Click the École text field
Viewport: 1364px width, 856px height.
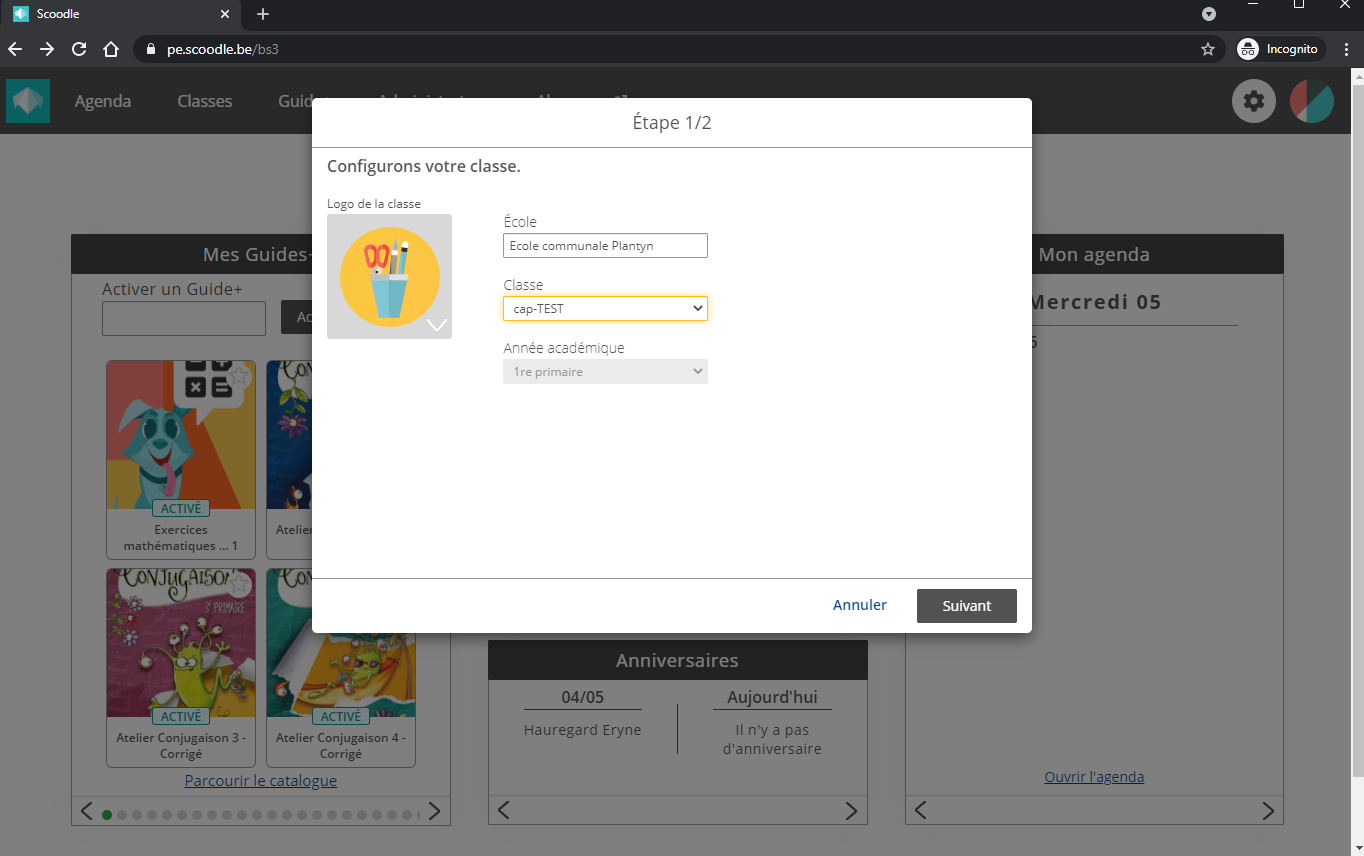pos(605,246)
